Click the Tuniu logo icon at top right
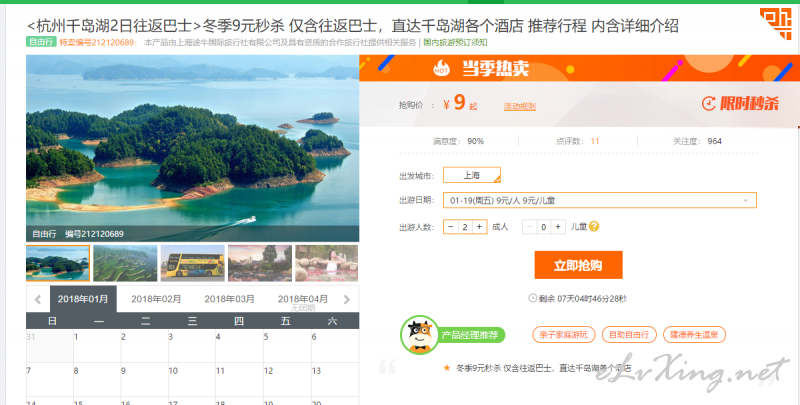Screen dimensions: 800x405 tap(775, 23)
